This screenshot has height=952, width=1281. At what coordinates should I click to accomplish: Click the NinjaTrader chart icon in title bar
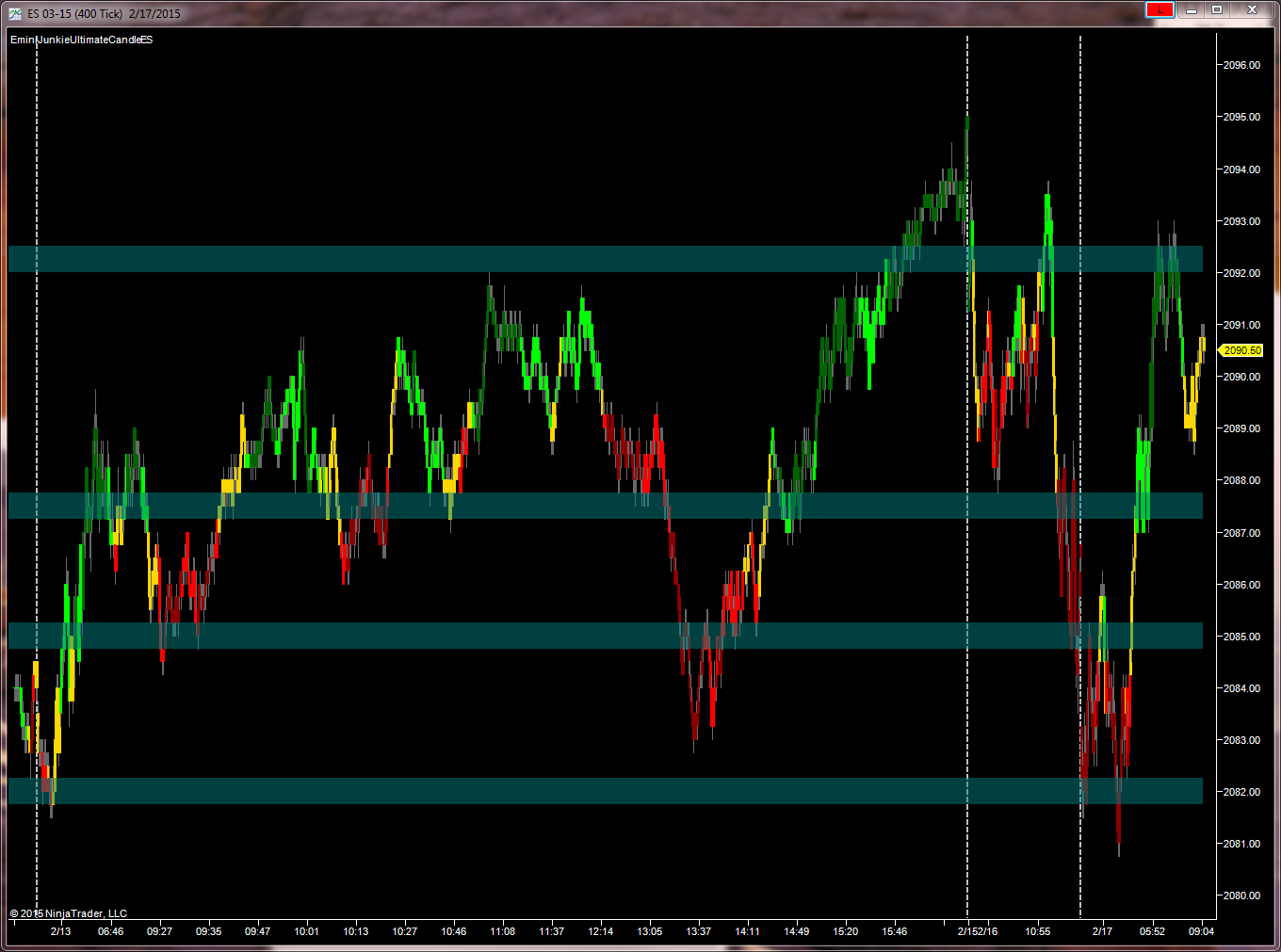coord(15,13)
